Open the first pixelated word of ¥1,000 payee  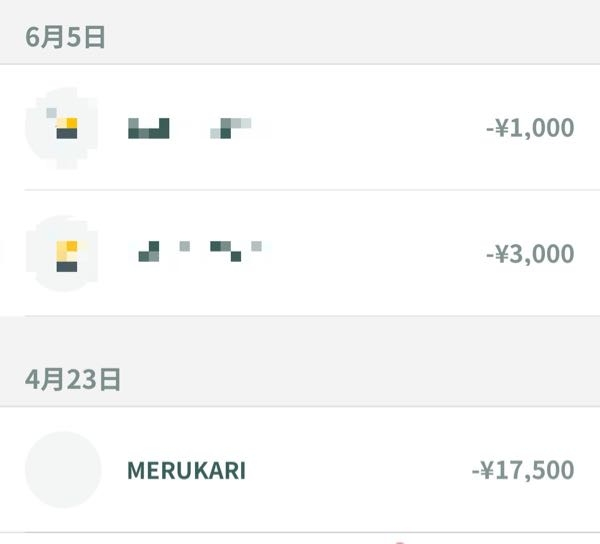(x=148, y=128)
